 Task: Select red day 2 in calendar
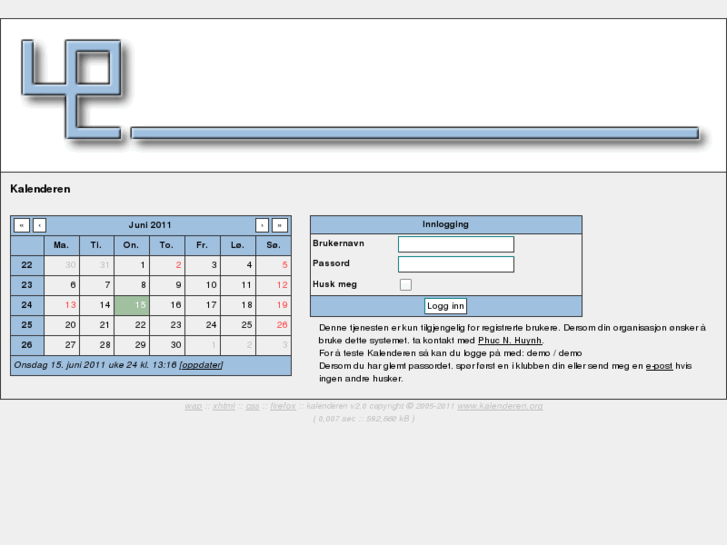(167, 265)
